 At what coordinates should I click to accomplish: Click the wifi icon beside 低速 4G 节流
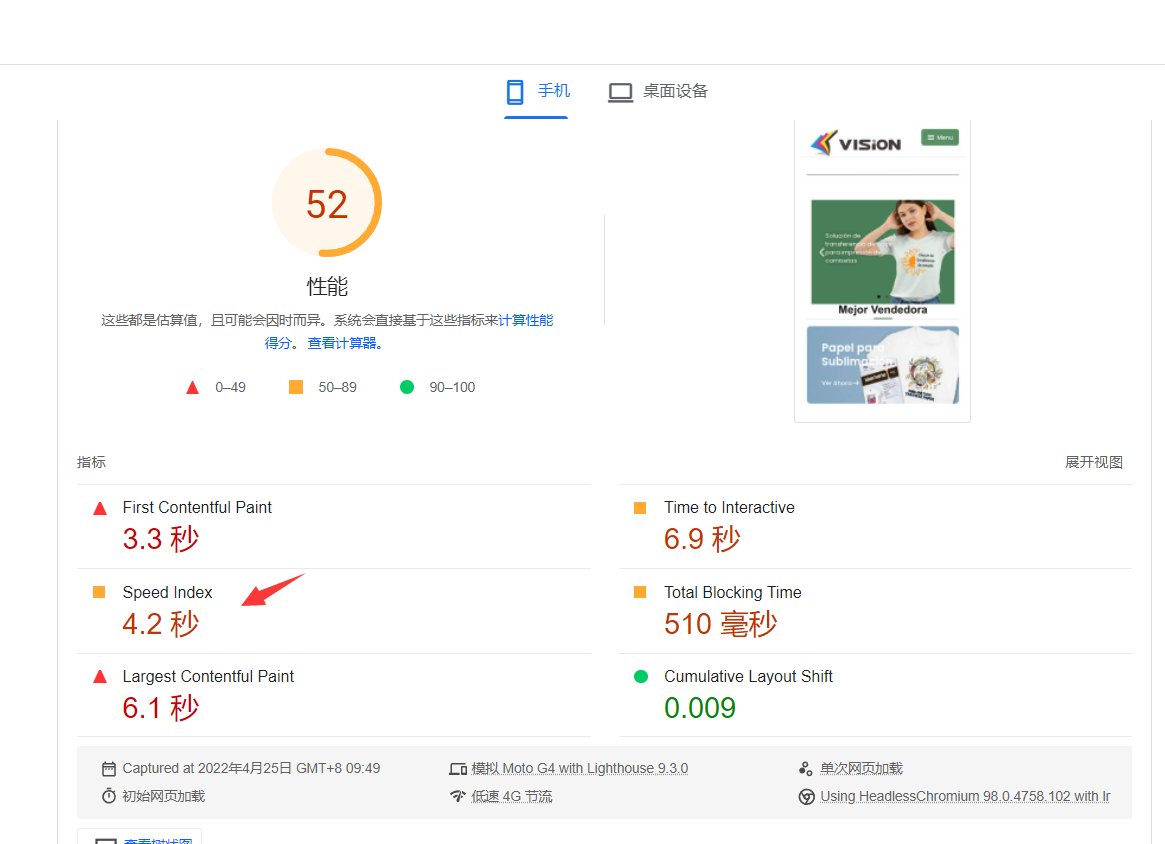point(458,796)
